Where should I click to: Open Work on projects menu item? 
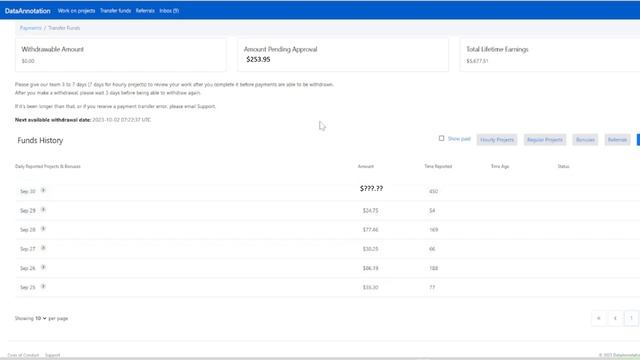point(76,11)
